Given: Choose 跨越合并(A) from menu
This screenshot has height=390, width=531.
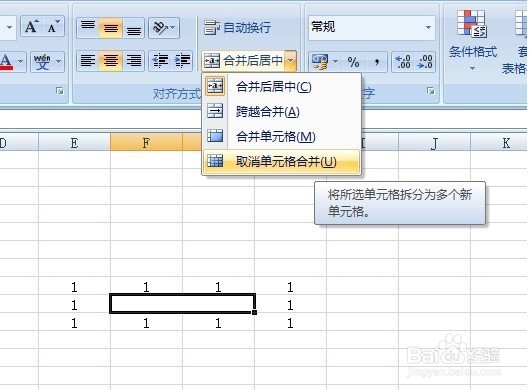Looking at the screenshot, I should click(281, 112).
